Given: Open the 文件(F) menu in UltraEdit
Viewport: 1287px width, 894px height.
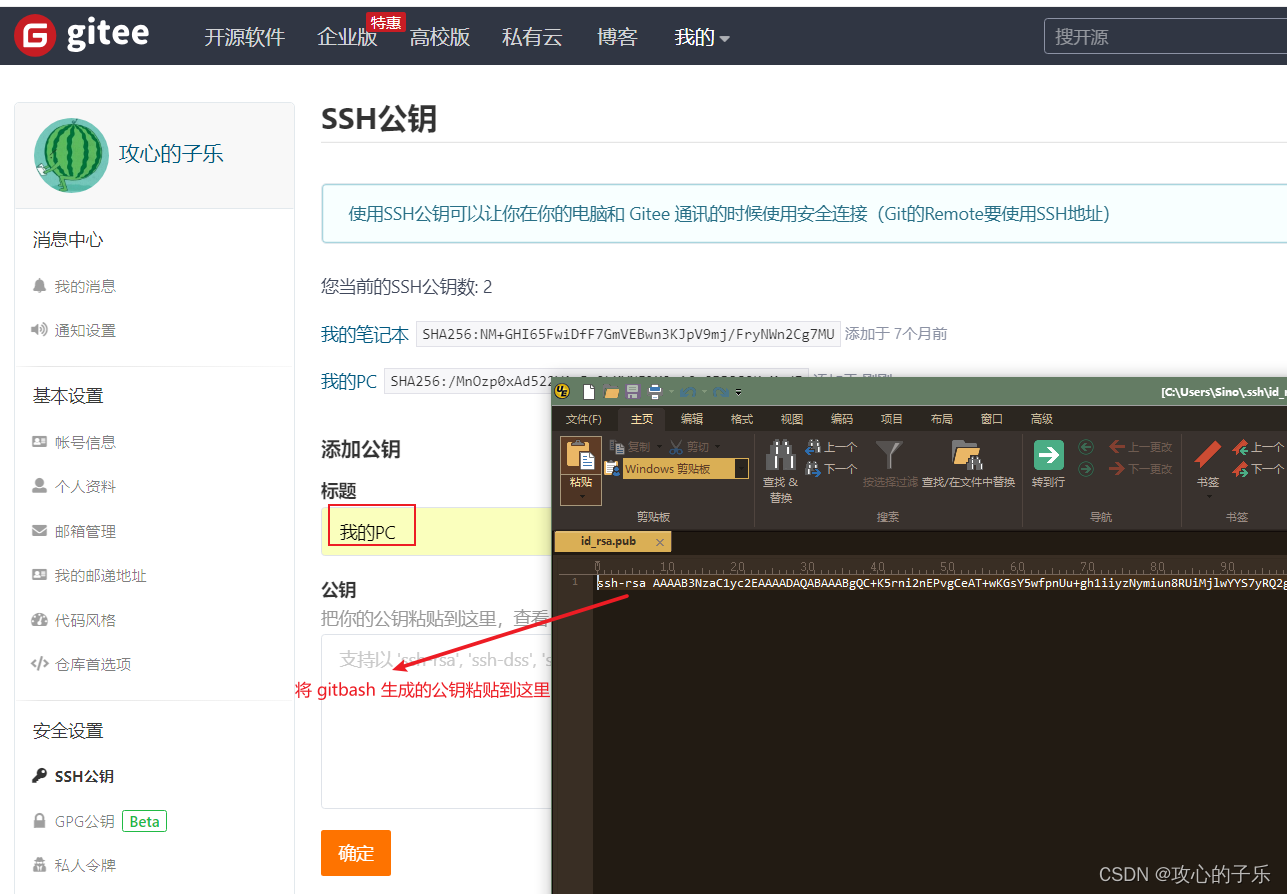Looking at the screenshot, I should 584,419.
